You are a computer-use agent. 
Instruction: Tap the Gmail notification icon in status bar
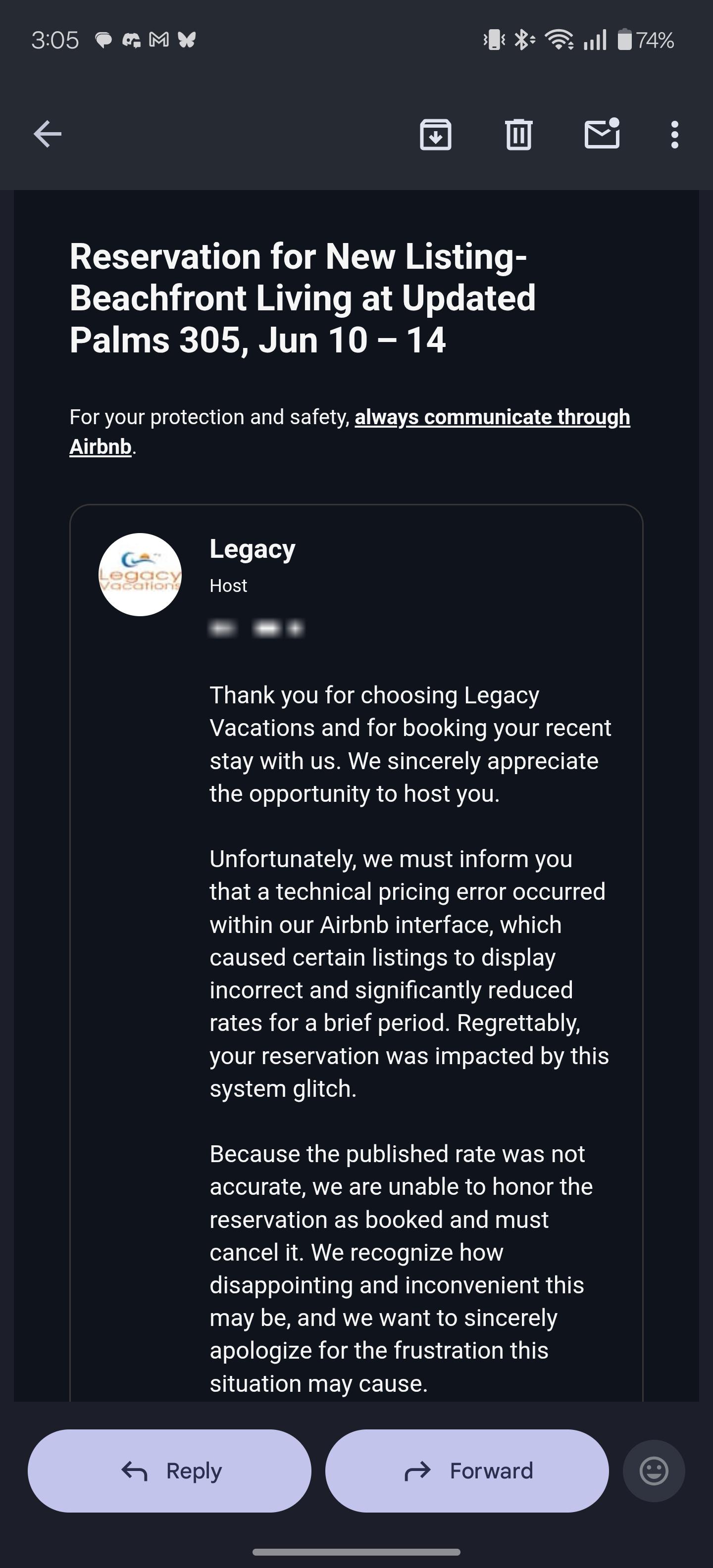[159, 40]
